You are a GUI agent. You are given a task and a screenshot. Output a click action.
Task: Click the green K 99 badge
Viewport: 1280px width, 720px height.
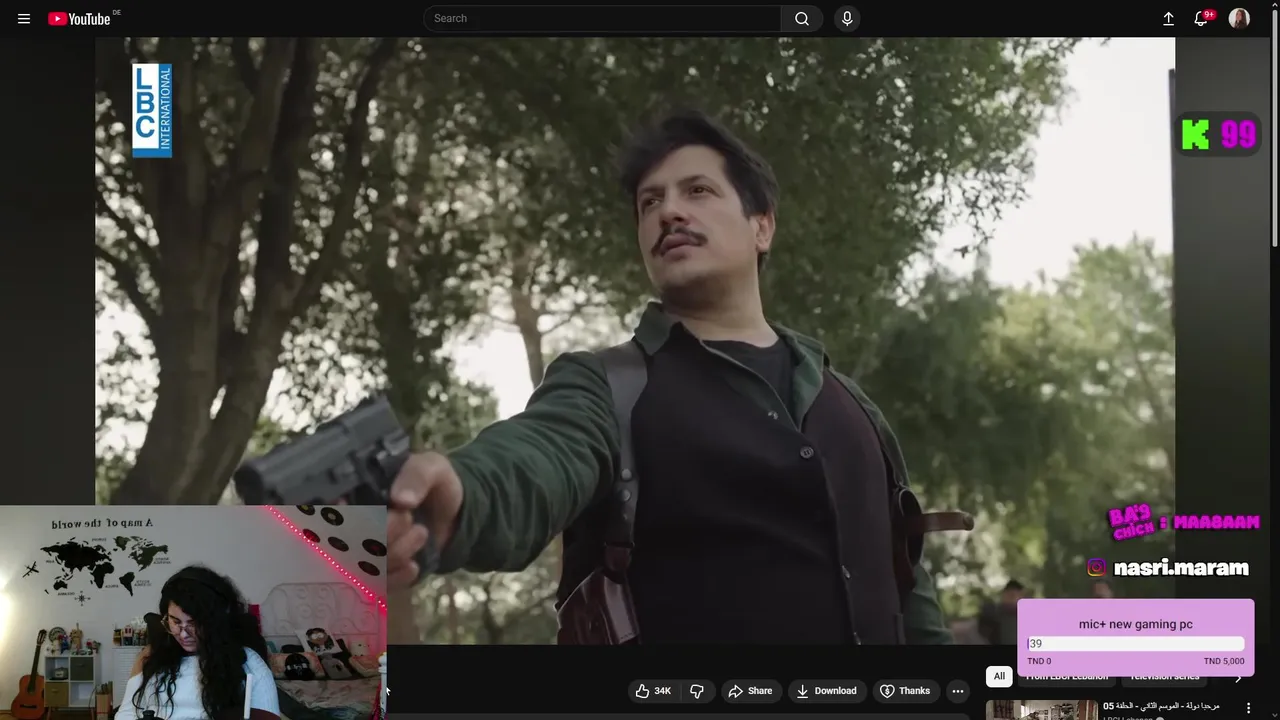1218,134
